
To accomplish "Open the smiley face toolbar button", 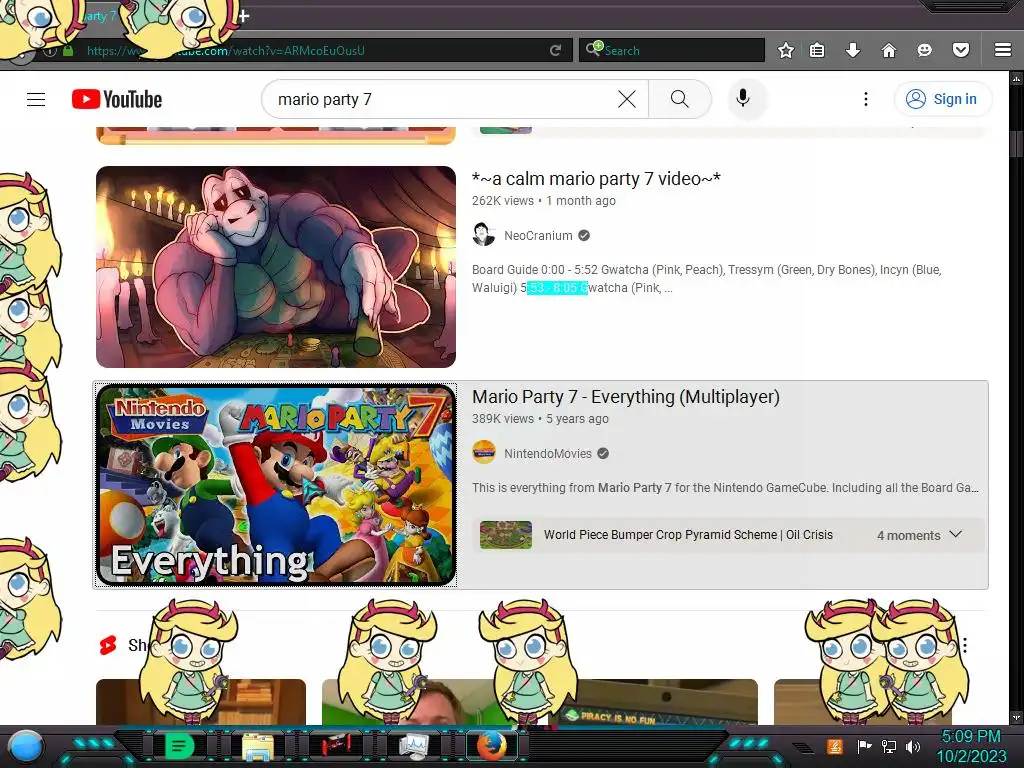I will tap(925, 50).
